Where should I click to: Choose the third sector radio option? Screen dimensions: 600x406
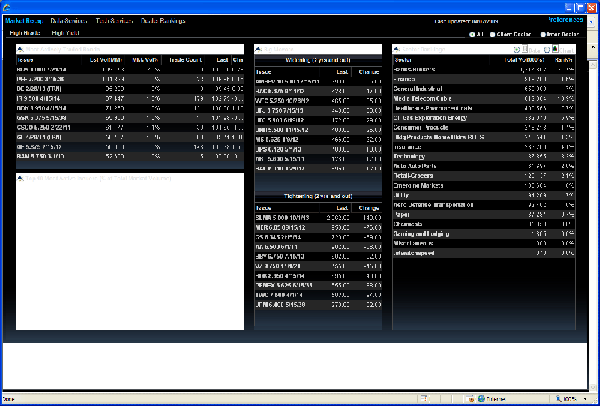point(541,34)
